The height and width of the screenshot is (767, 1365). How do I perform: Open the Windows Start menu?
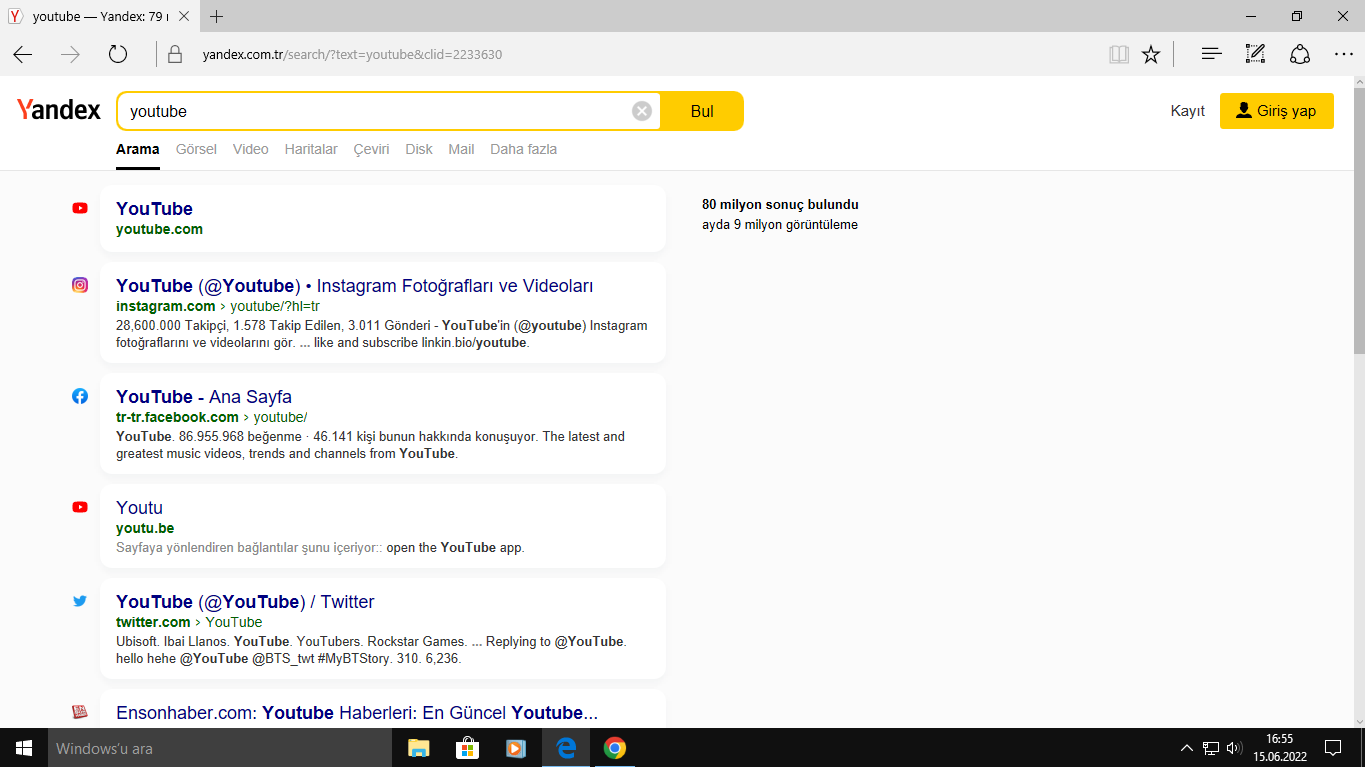tap(24, 748)
